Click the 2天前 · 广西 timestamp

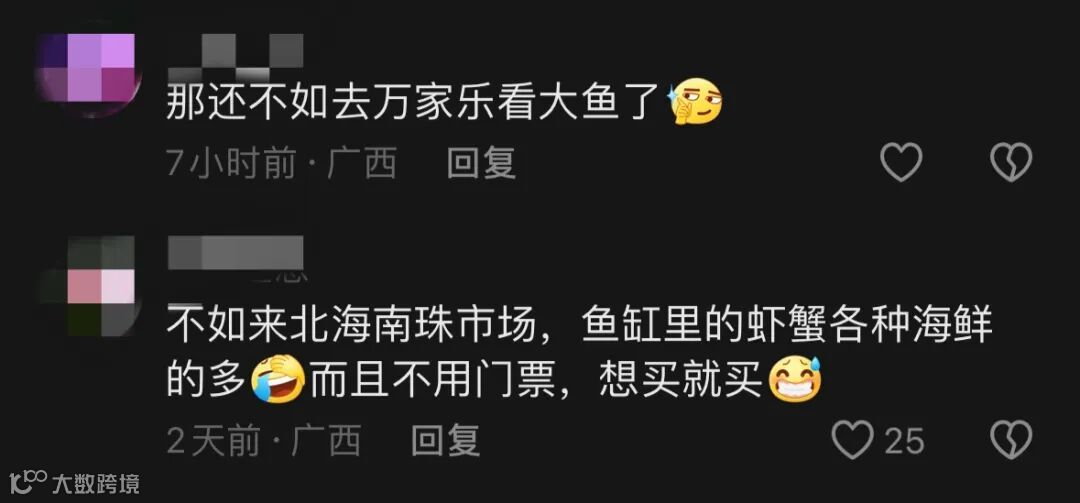point(264,440)
